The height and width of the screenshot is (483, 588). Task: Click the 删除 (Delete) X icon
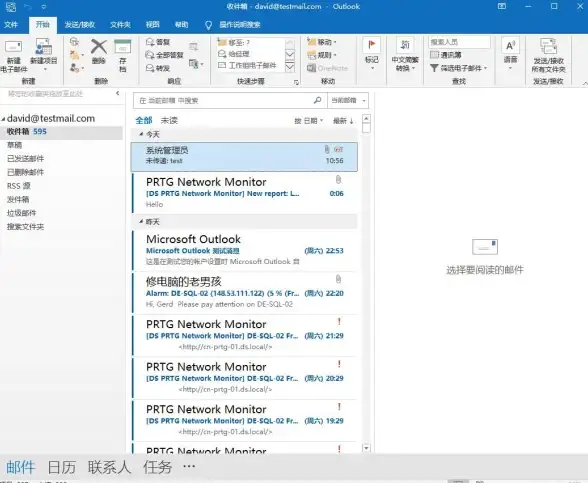(99, 47)
